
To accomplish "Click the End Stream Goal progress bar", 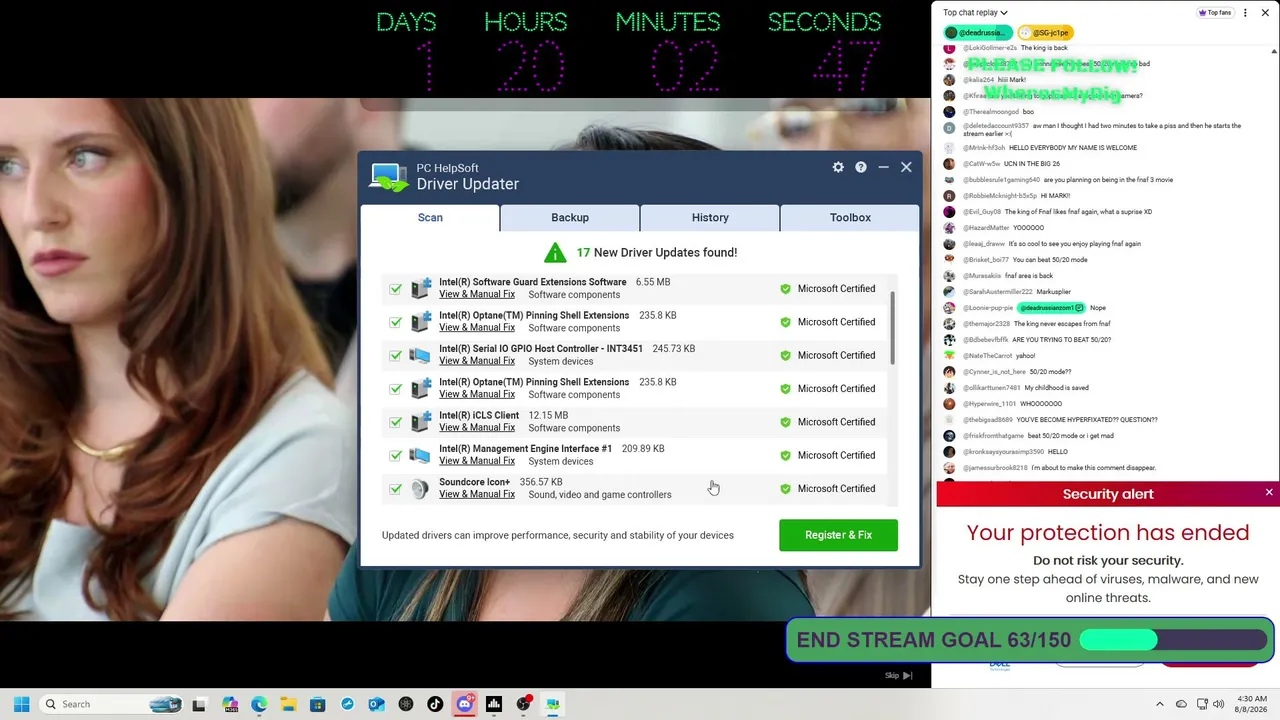I will click(x=1175, y=640).
